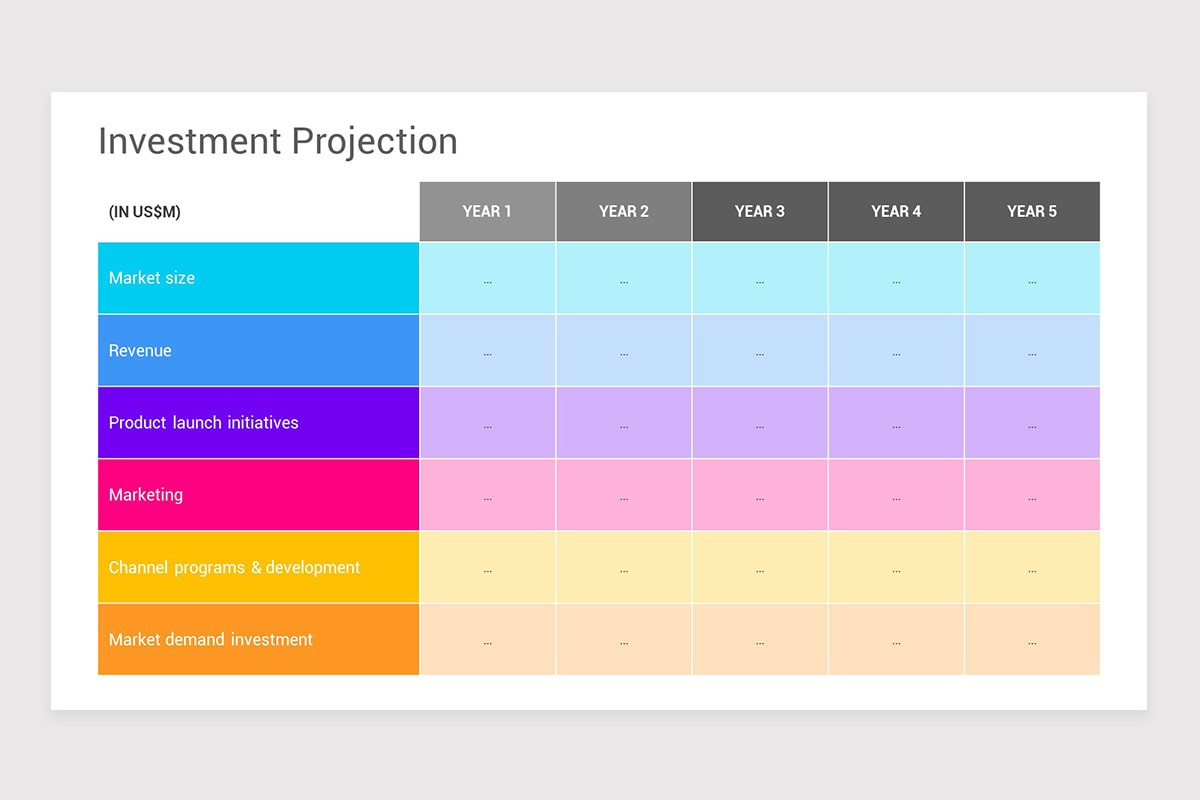Click the YEAR 3 column header
Screen dimensions: 1200x800
tap(760, 211)
